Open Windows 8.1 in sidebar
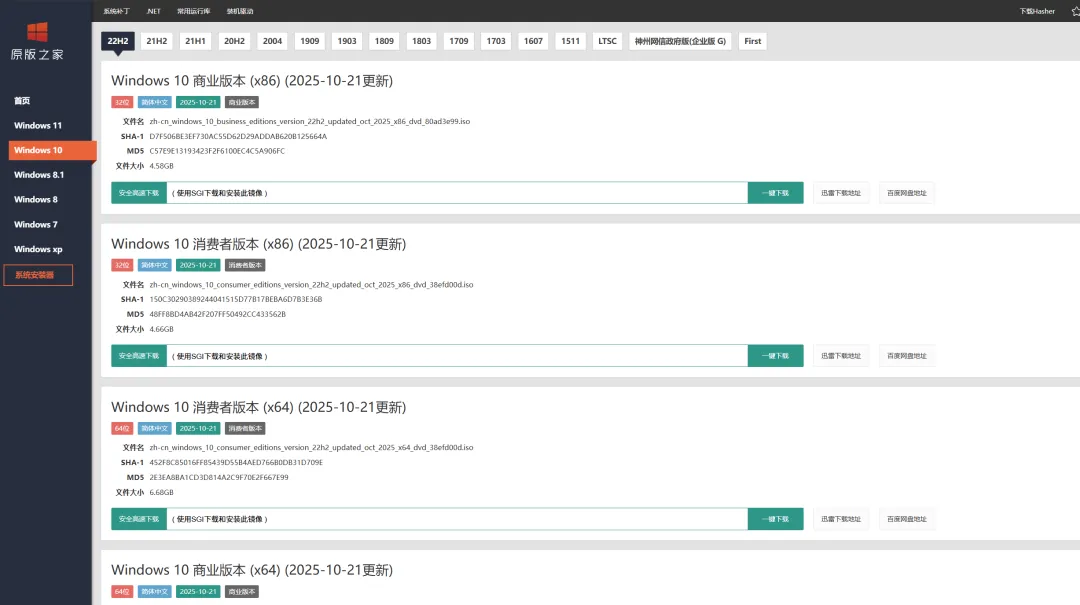The height and width of the screenshot is (605, 1080). coord(39,175)
